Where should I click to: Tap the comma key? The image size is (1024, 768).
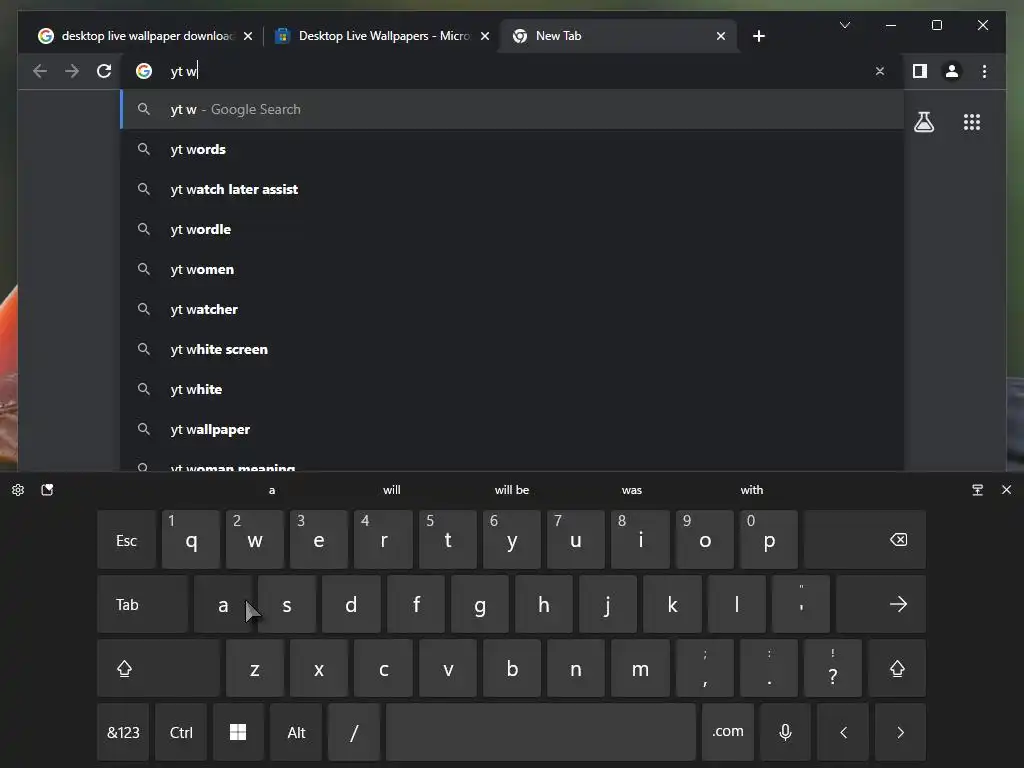705,668
